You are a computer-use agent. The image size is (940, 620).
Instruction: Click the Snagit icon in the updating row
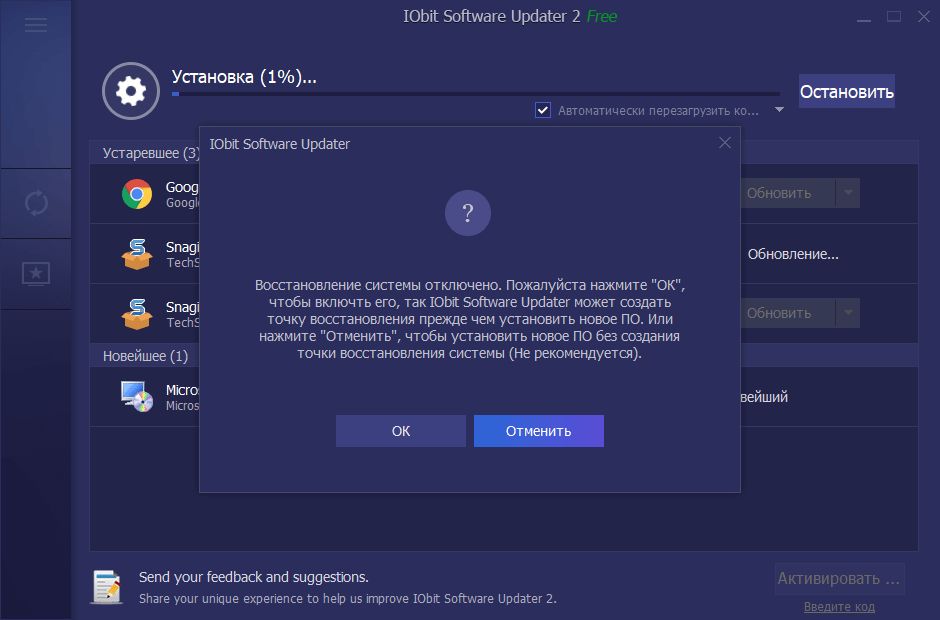[x=137, y=254]
